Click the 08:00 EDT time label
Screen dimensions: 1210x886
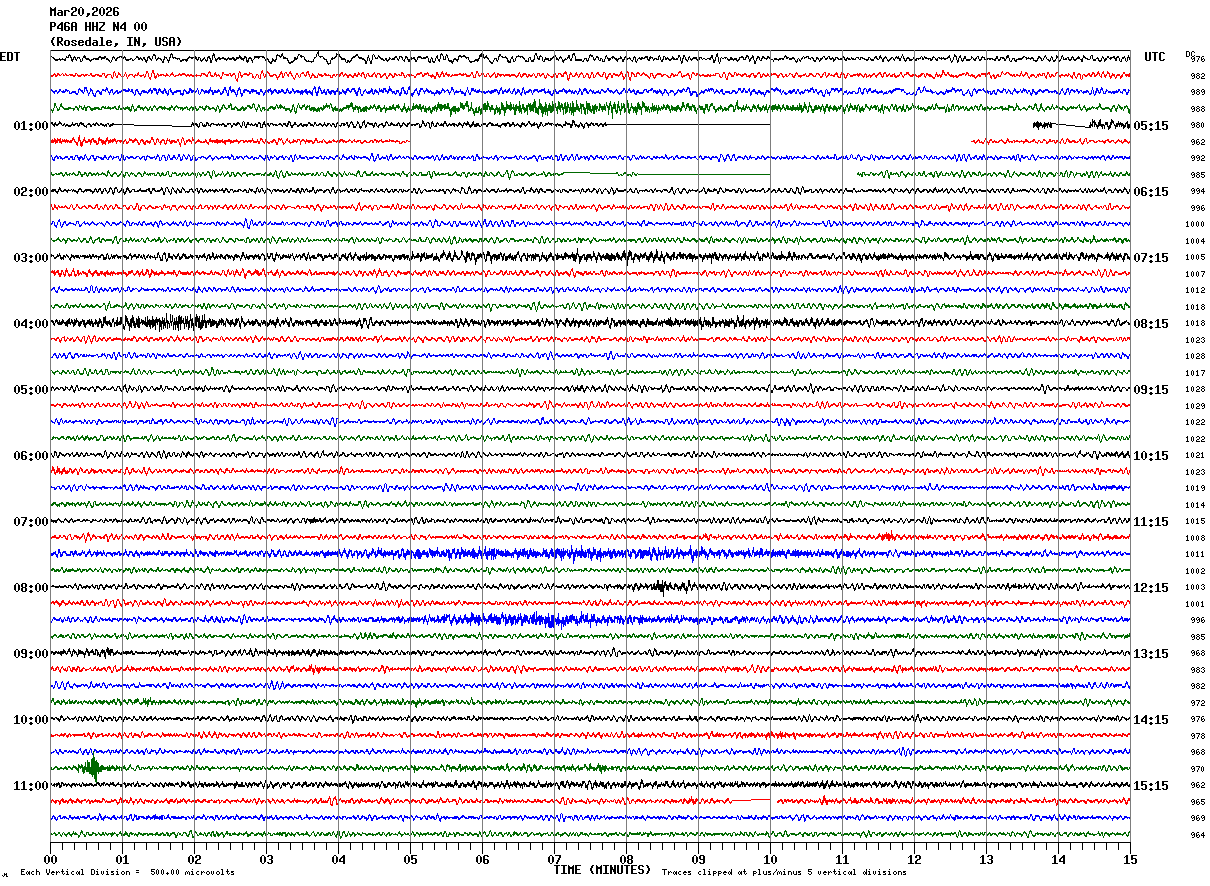(31, 588)
